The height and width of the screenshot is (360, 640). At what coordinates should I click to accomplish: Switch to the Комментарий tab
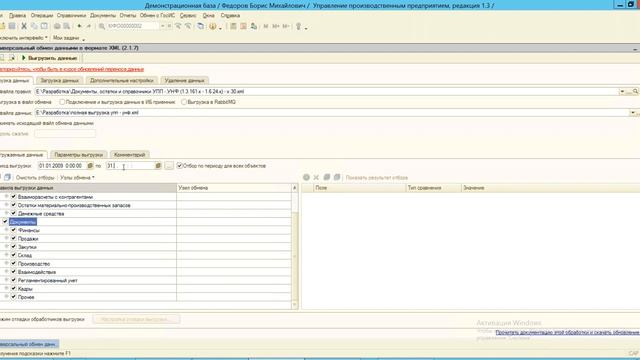(129, 155)
